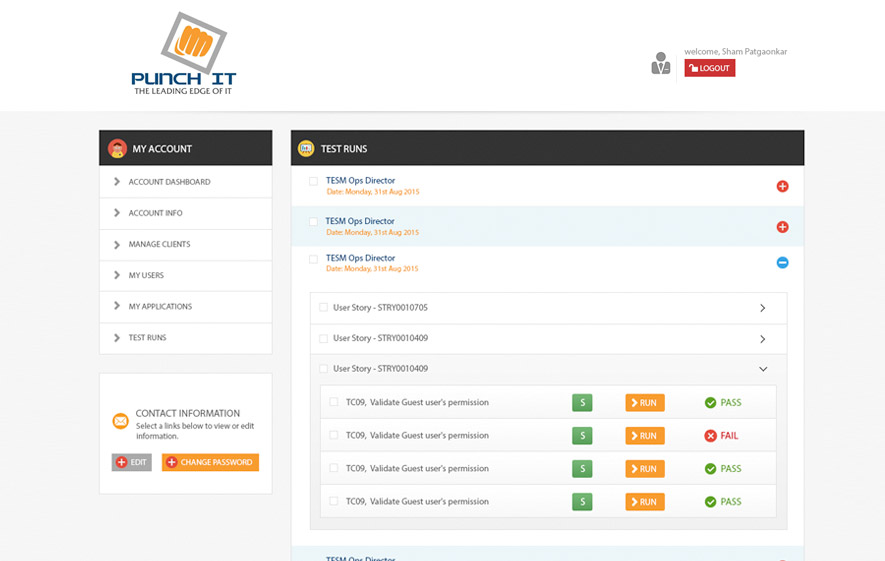885x561 pixels.
Task: Click the red FAIL status icon
Action: [710, 436]
